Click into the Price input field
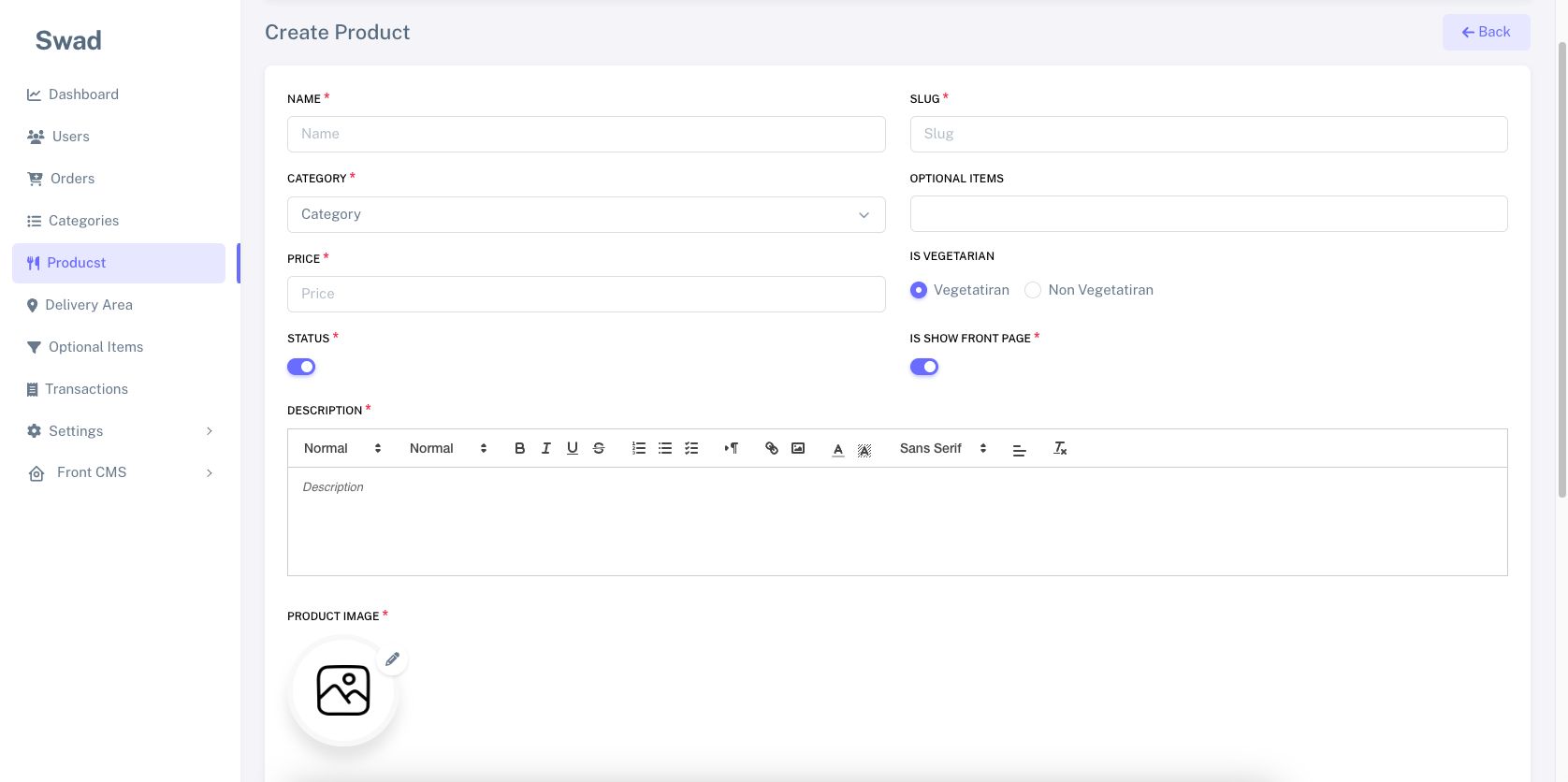The height and width of the screenshot is (782, 1568). (x=586, y=294)
